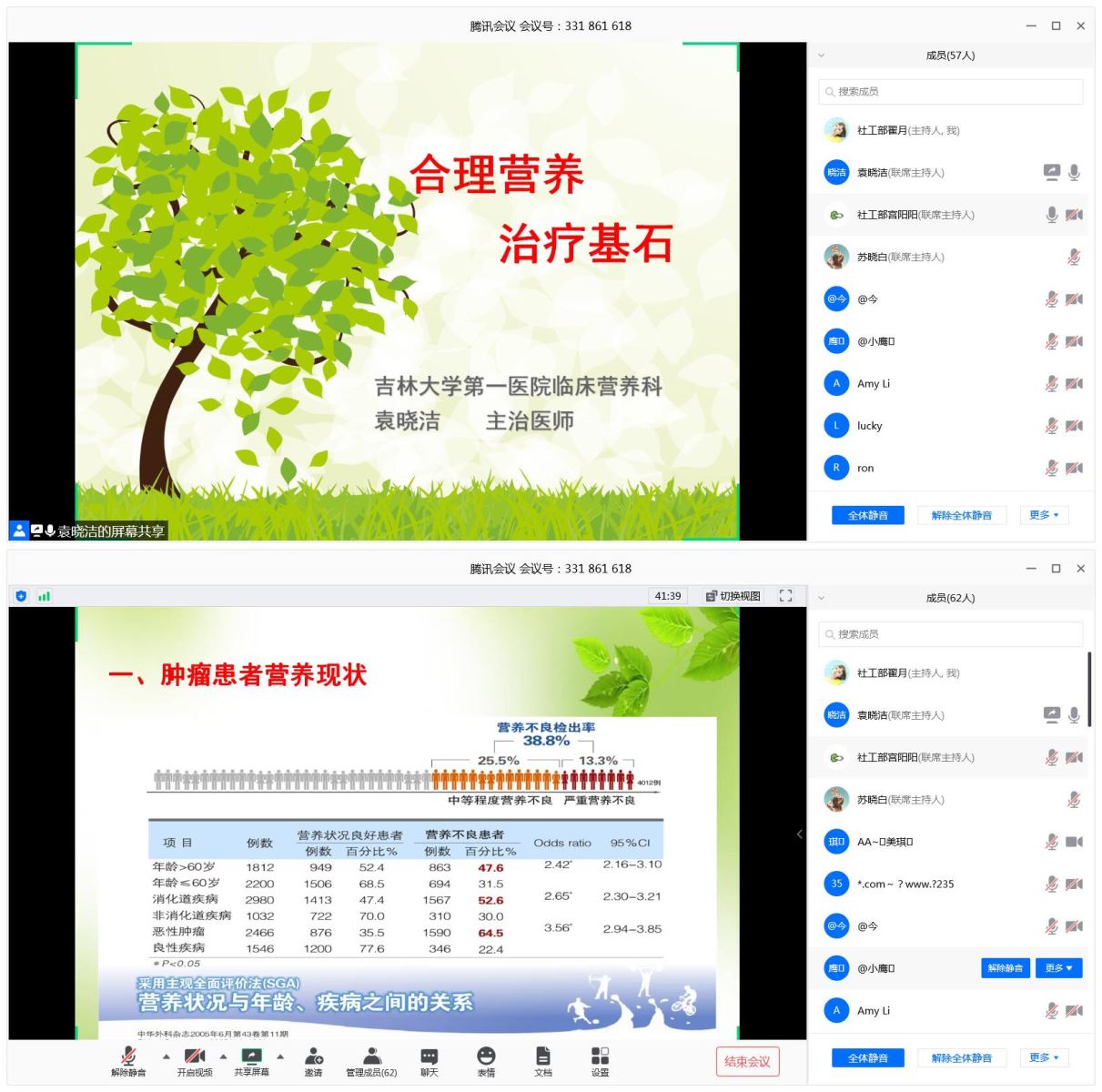Open the Chat (聊天) icon

point(429,1057)
